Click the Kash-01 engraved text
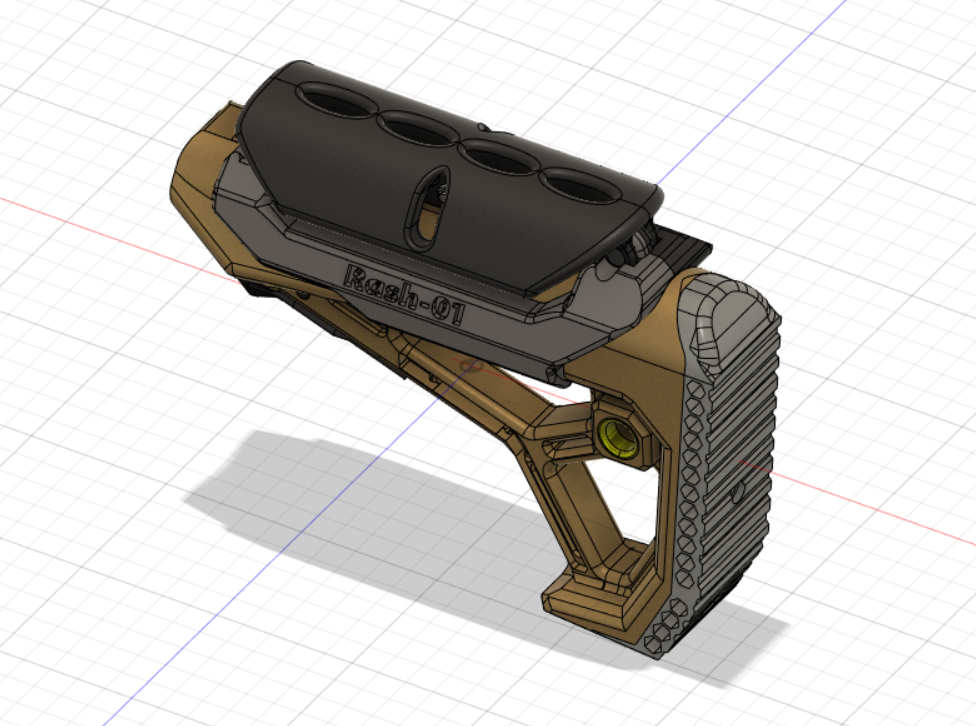The height and width of the screenshot is (726, 976). (x=405, y=293)
